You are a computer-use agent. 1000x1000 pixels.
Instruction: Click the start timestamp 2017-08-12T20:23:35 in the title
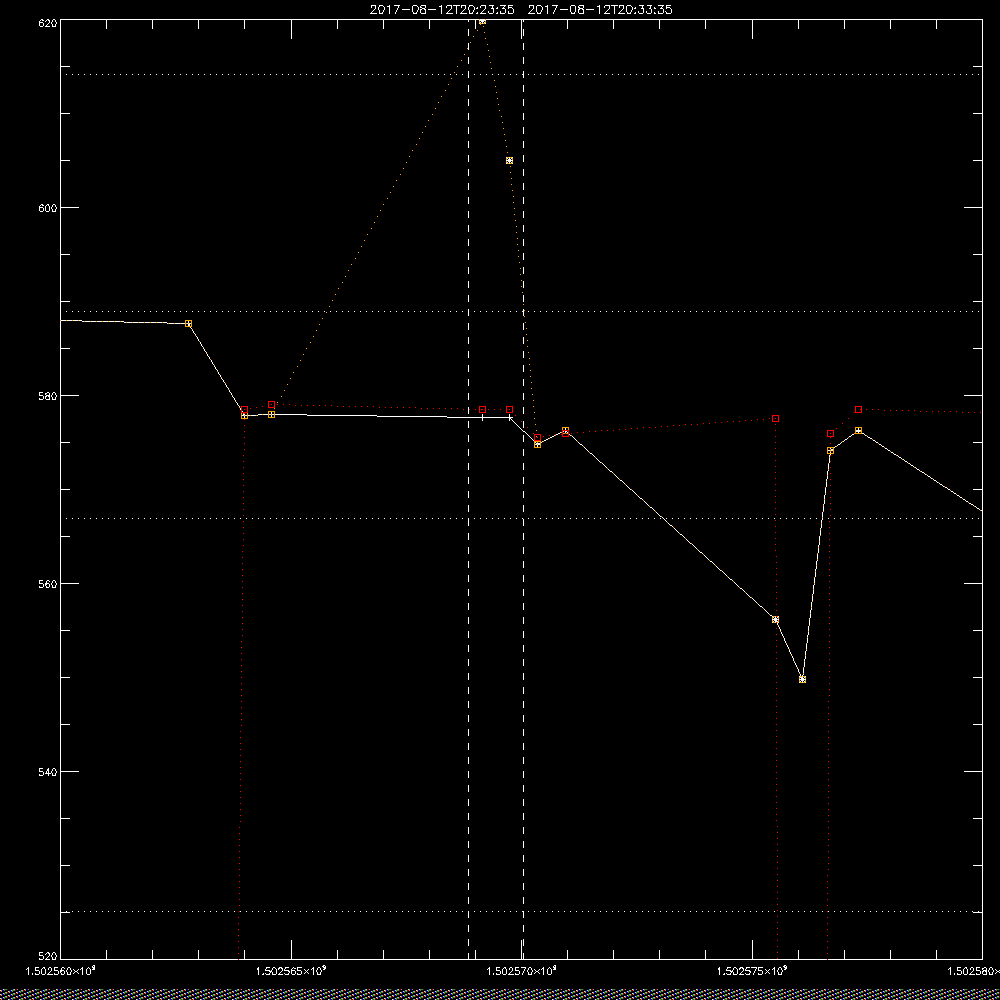(441, 10)
